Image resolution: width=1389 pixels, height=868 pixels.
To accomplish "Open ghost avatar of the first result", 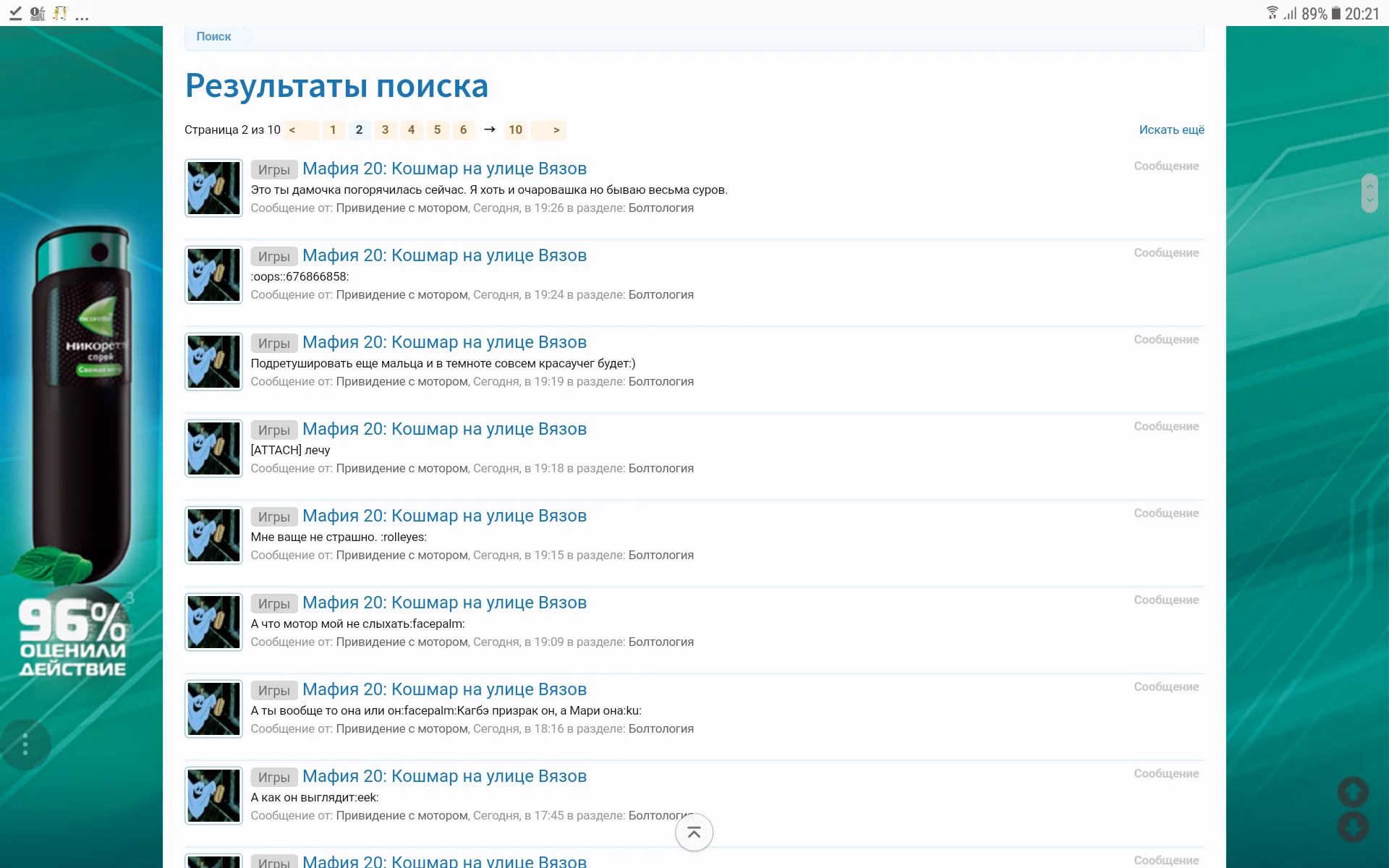I will tap(213, 188).
